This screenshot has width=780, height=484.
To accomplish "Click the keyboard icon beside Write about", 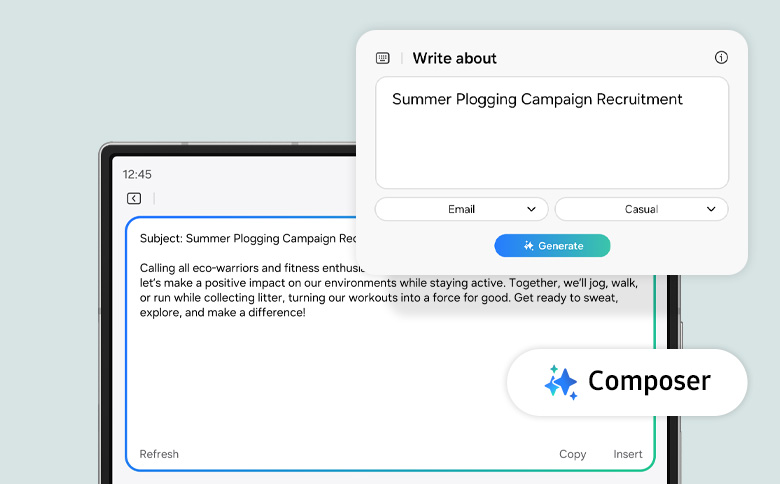I will (x=382, y=58).
